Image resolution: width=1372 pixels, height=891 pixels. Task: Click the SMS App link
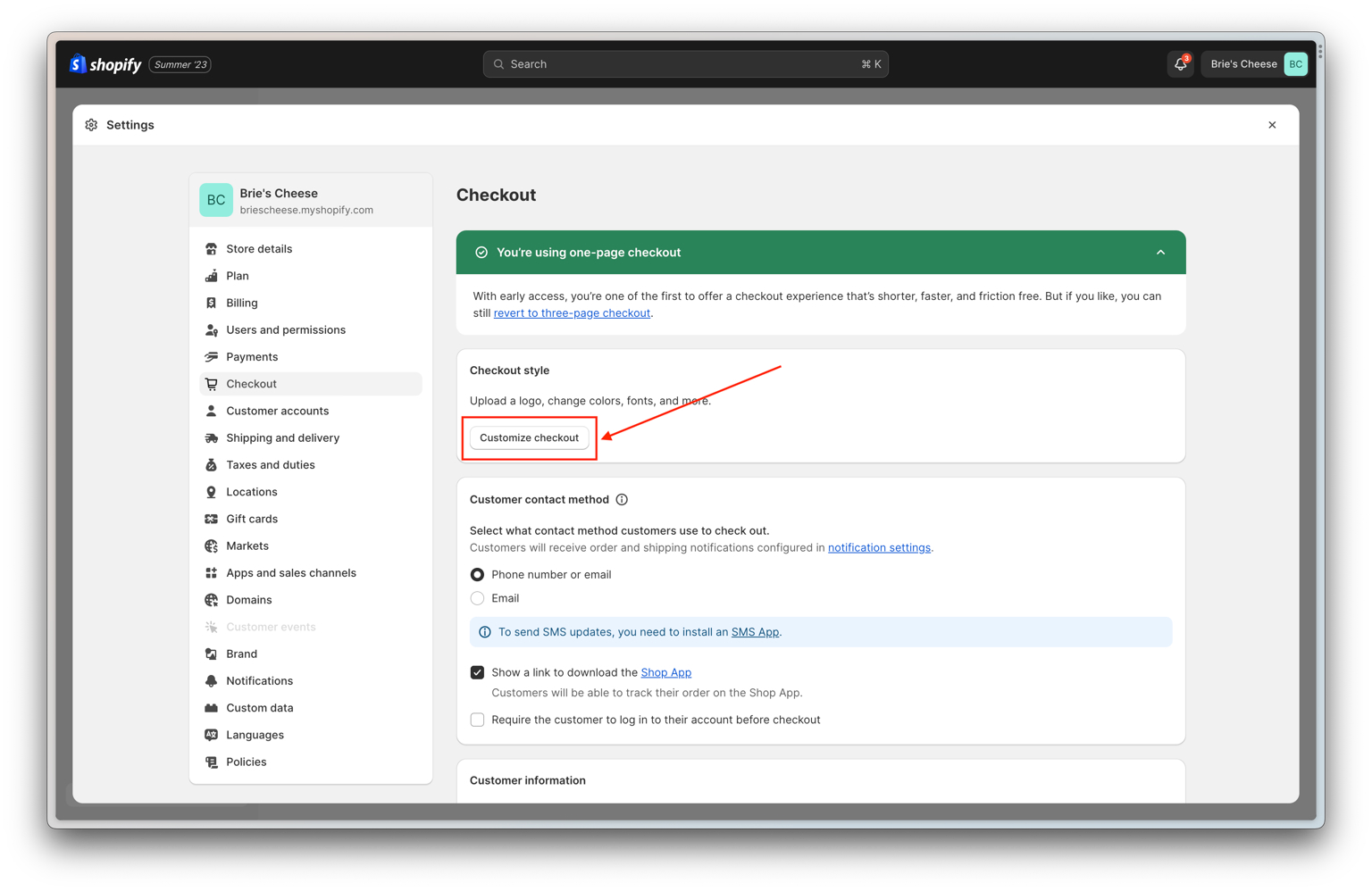click(755, 632)
